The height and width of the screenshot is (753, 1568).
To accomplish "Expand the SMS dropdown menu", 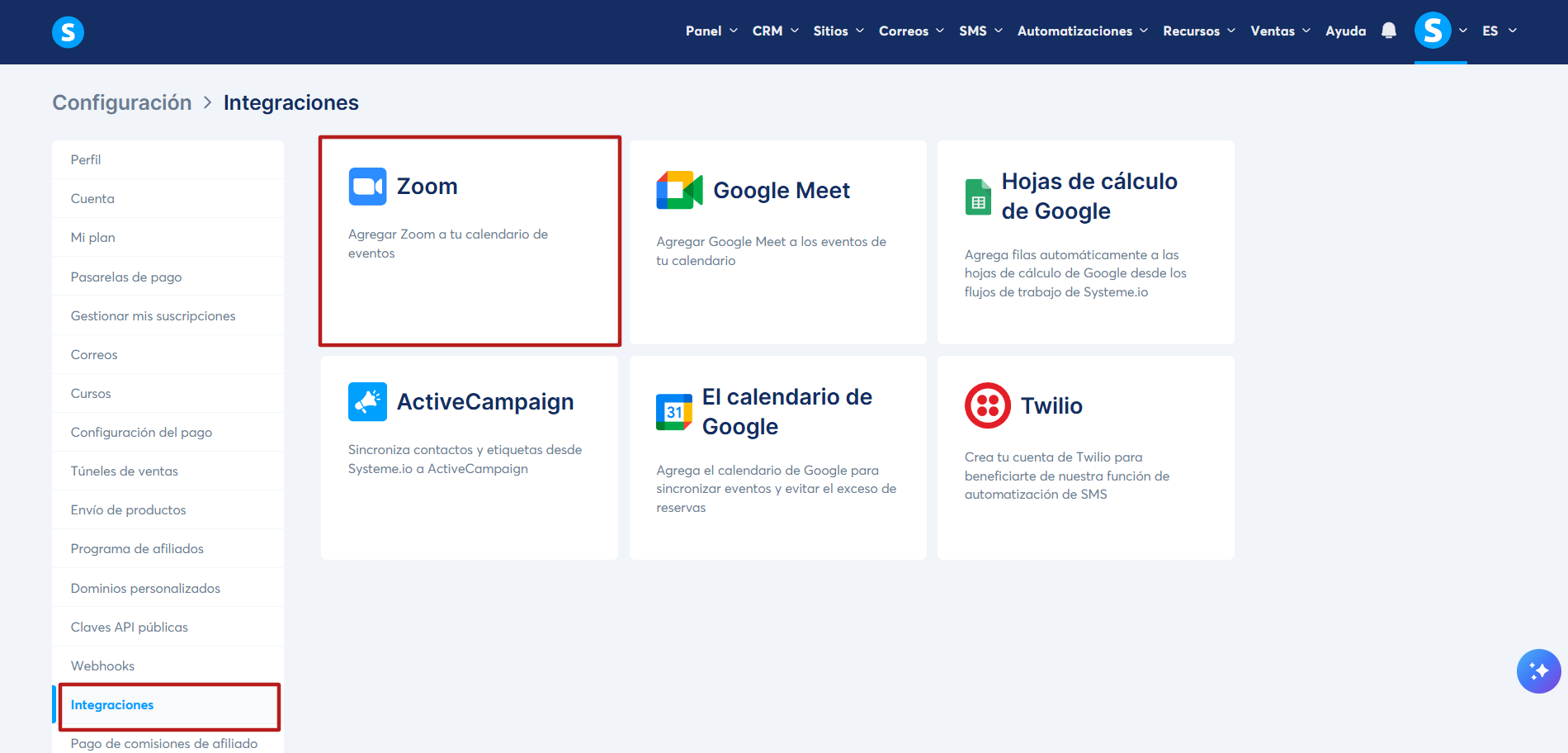I will tap(980, 31).
